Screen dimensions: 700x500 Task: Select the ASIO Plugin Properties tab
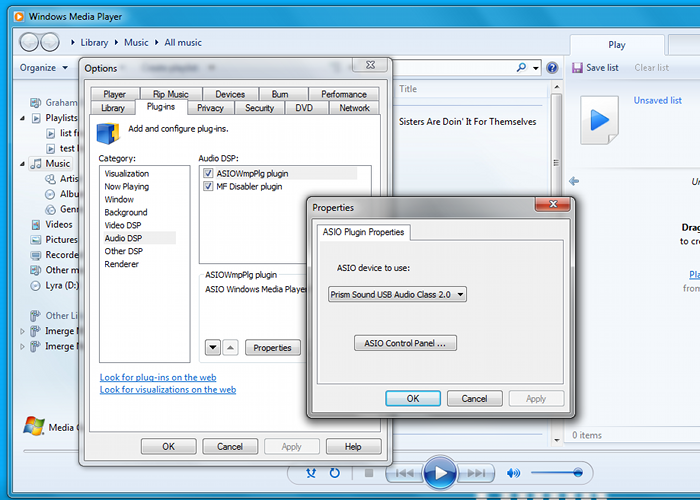pyautogui.click(x=363, y=232)
